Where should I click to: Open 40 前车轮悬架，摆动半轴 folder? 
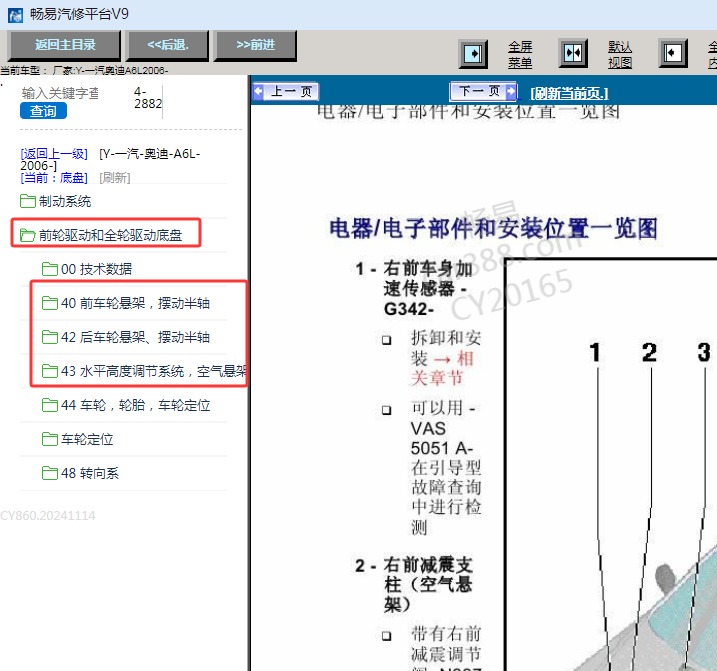pos(135,303)
